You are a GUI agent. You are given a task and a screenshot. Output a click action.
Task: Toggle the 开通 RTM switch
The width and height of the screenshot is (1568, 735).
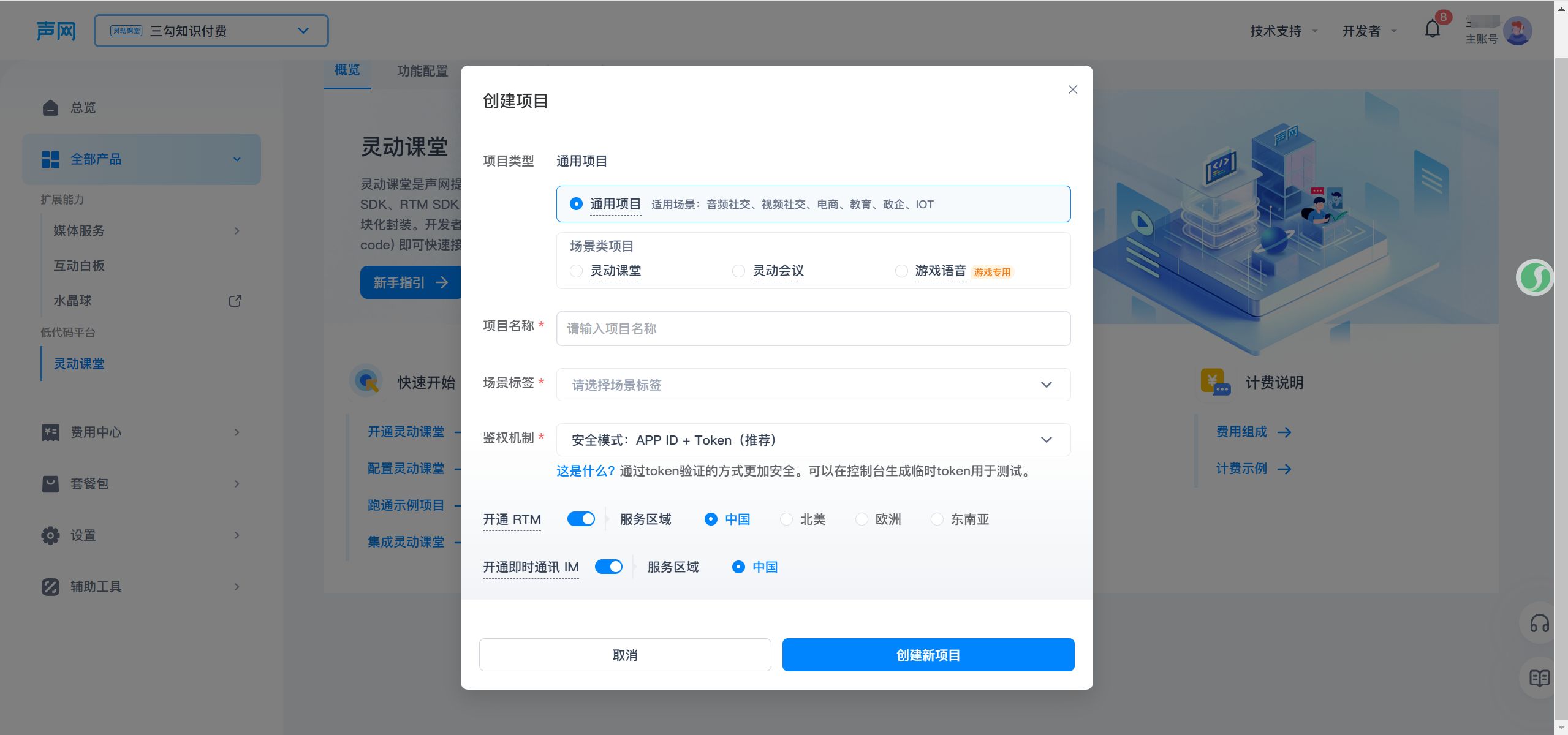tap(580, 519)
